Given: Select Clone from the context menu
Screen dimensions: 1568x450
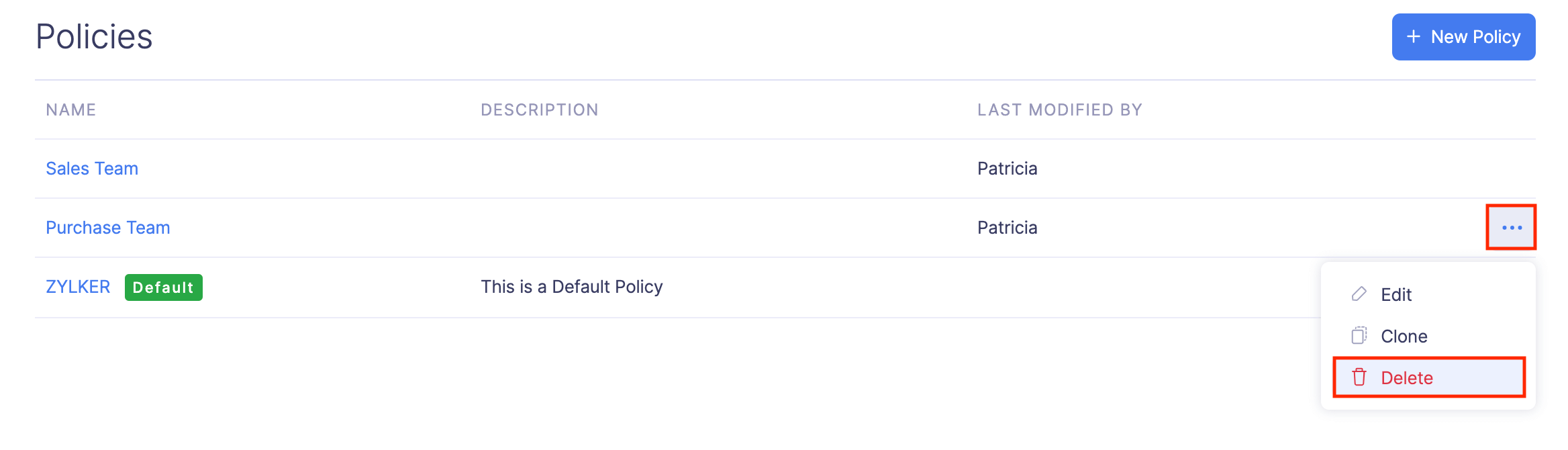Looking at the screenshot, I should tap(1404, 336).
